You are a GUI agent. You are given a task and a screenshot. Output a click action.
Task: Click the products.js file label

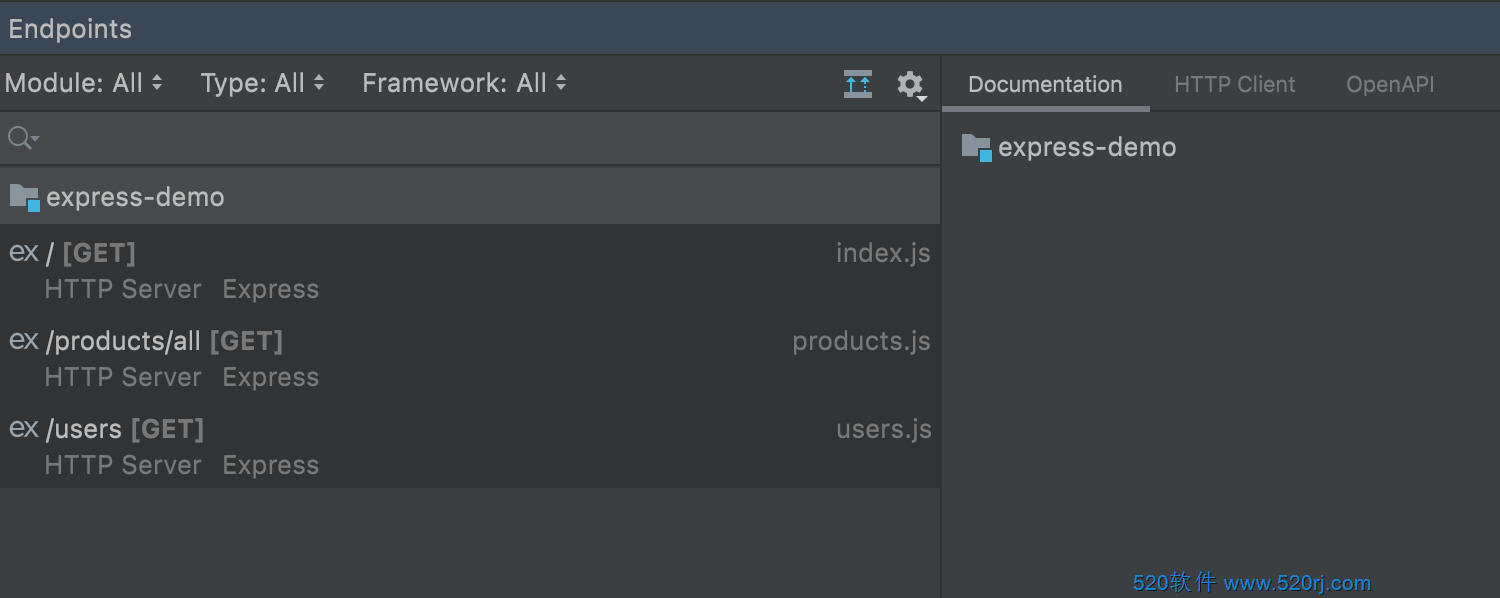click(x=861, y=341)
